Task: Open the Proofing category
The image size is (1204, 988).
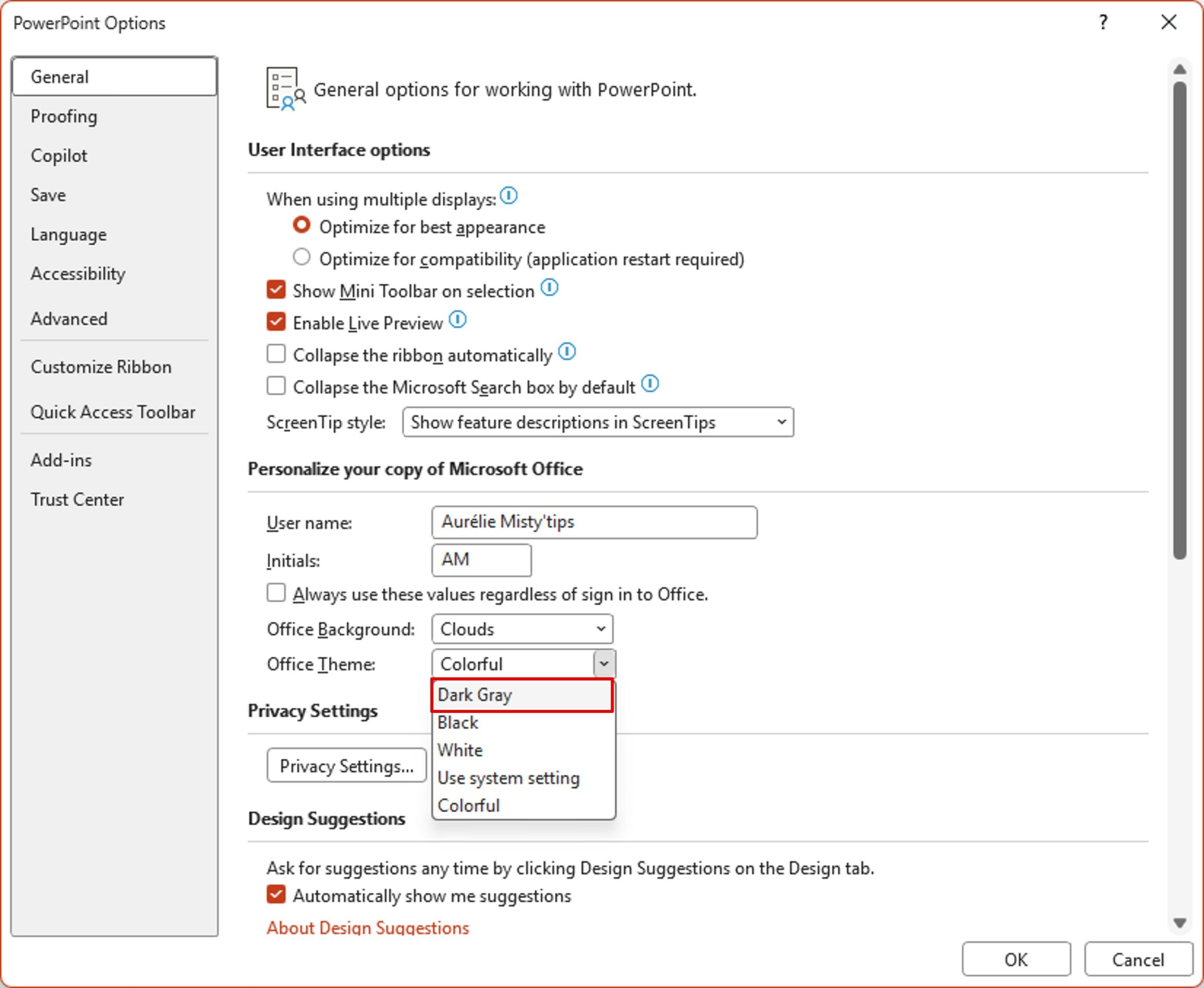Action: point(64,117)
